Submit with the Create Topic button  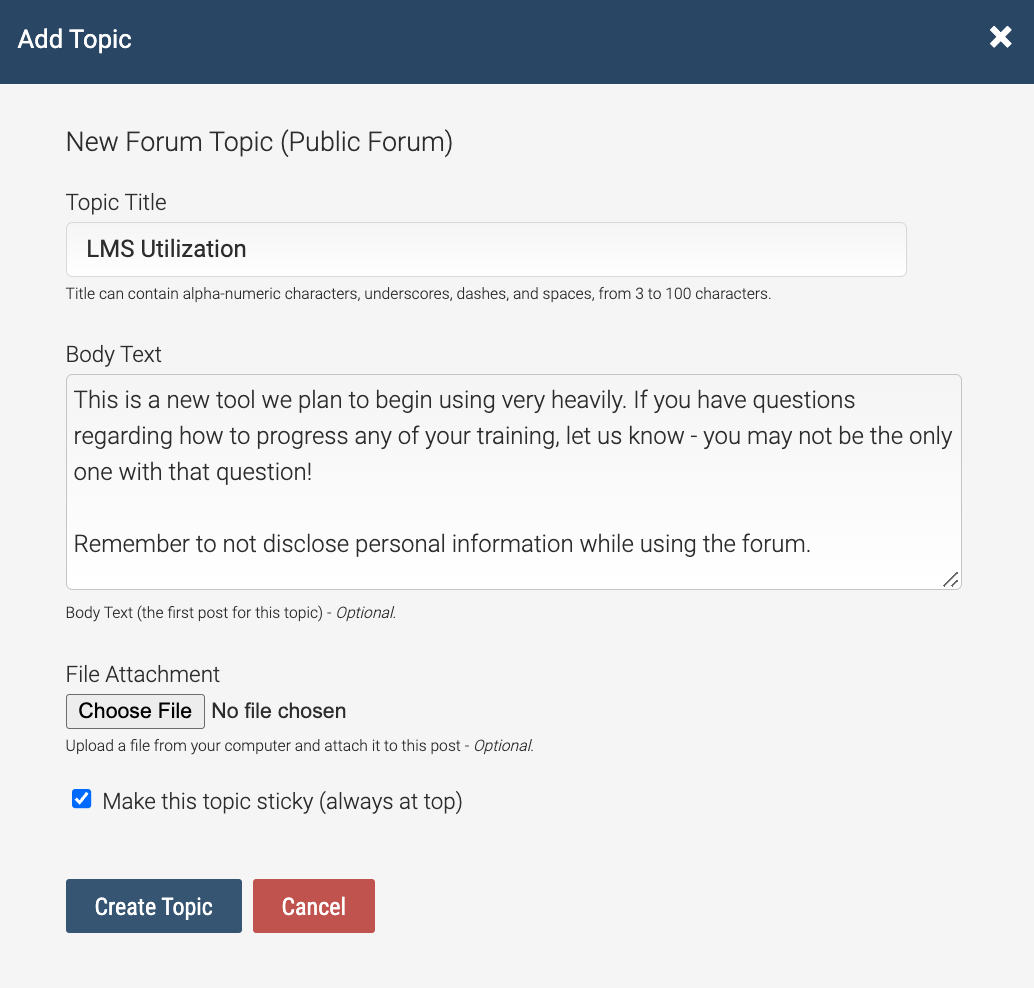coord(154,906)
